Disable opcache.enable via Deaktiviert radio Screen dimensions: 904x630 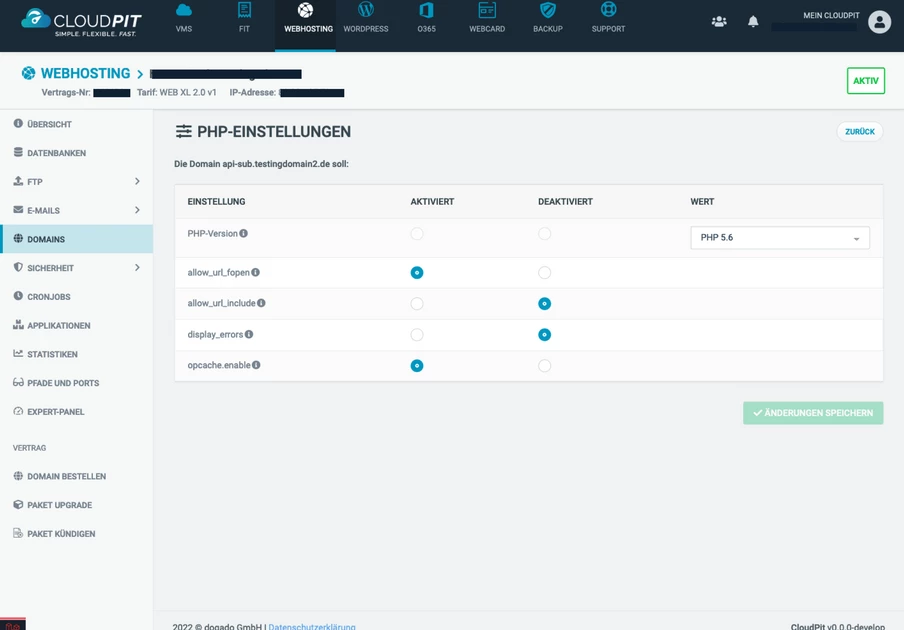coord(544,366)
